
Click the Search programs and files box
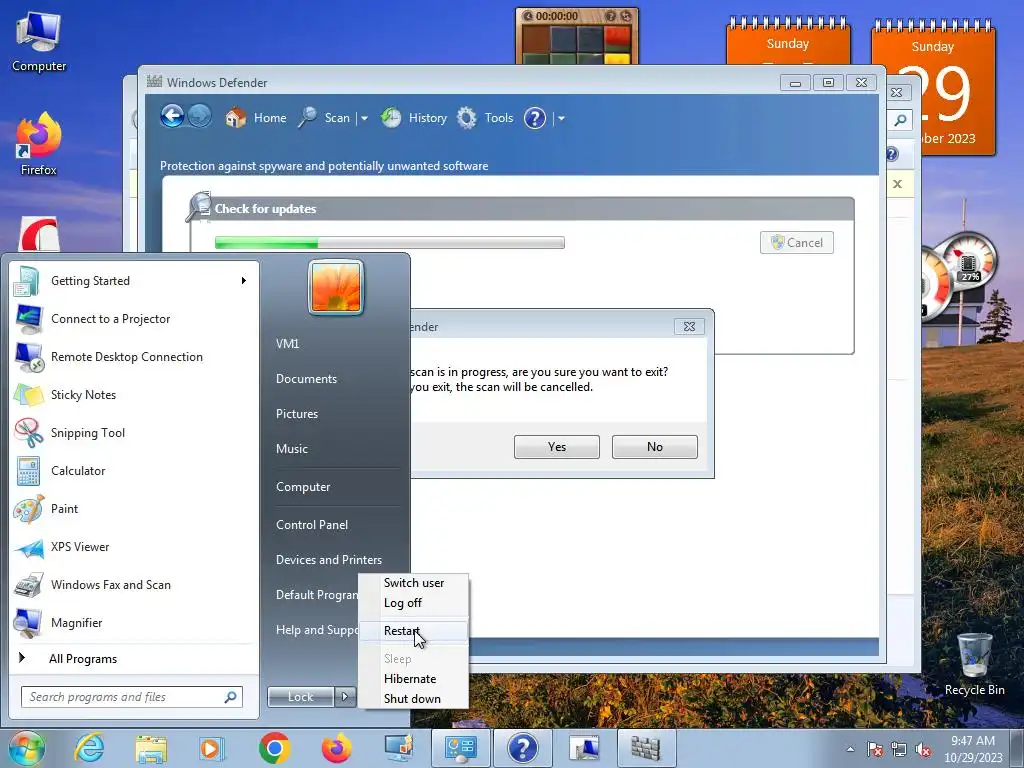click(131, 697)
